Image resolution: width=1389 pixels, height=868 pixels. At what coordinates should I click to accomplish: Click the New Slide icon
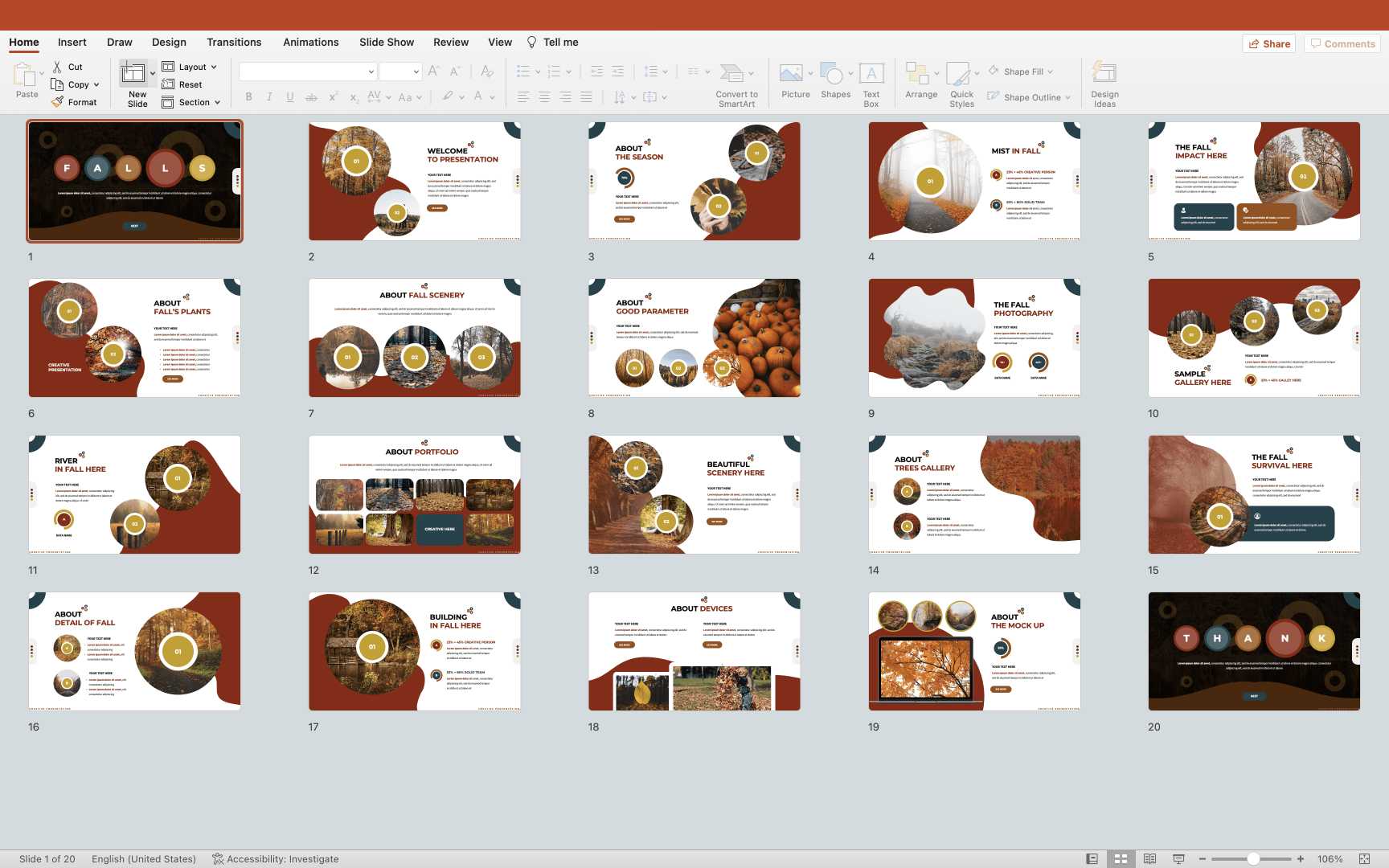133,75
